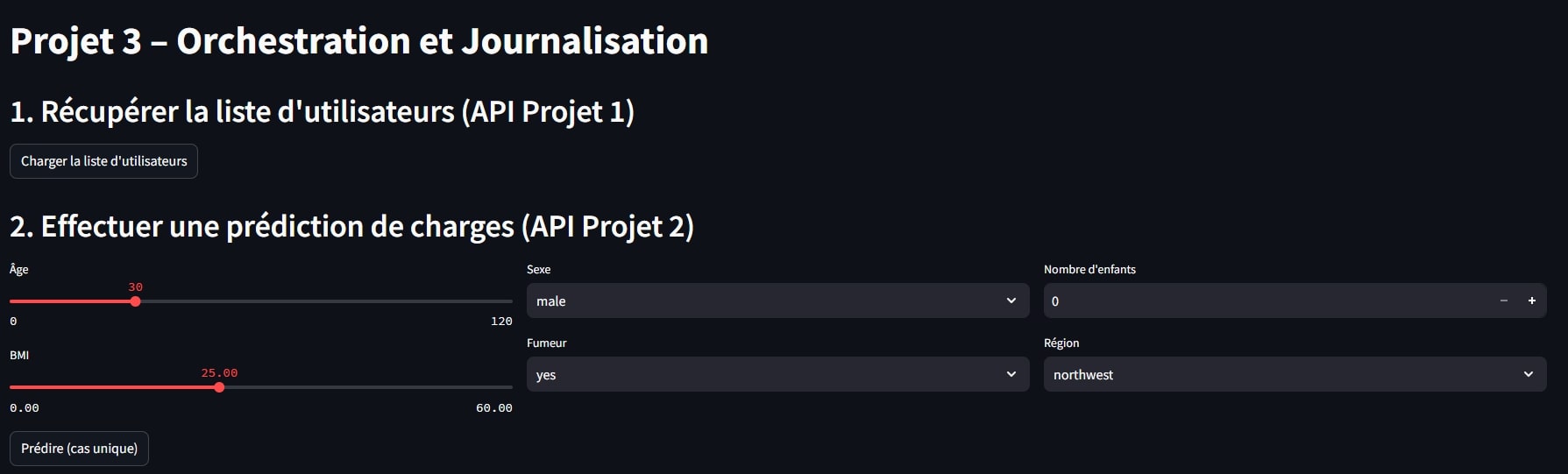The image size is (1568, 474).
Task: Click the plus icon in Nombre d'enfants
Action: click(x=1532, y=301)
